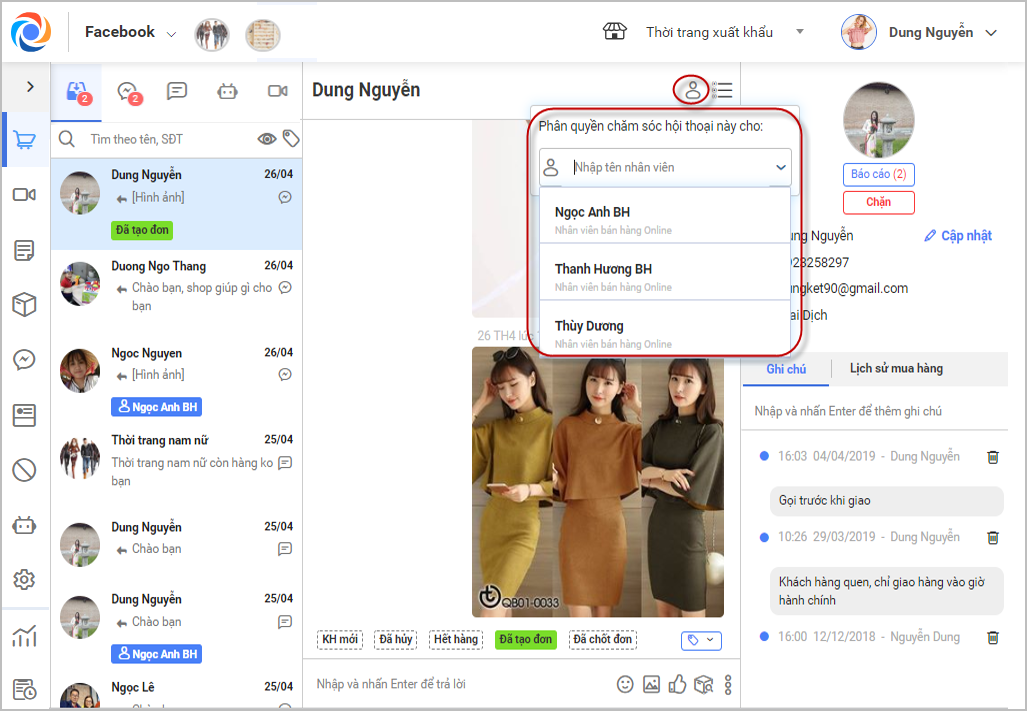
Task: Open the statistics chart sidebar icon
Action: (x=24, y=635)
